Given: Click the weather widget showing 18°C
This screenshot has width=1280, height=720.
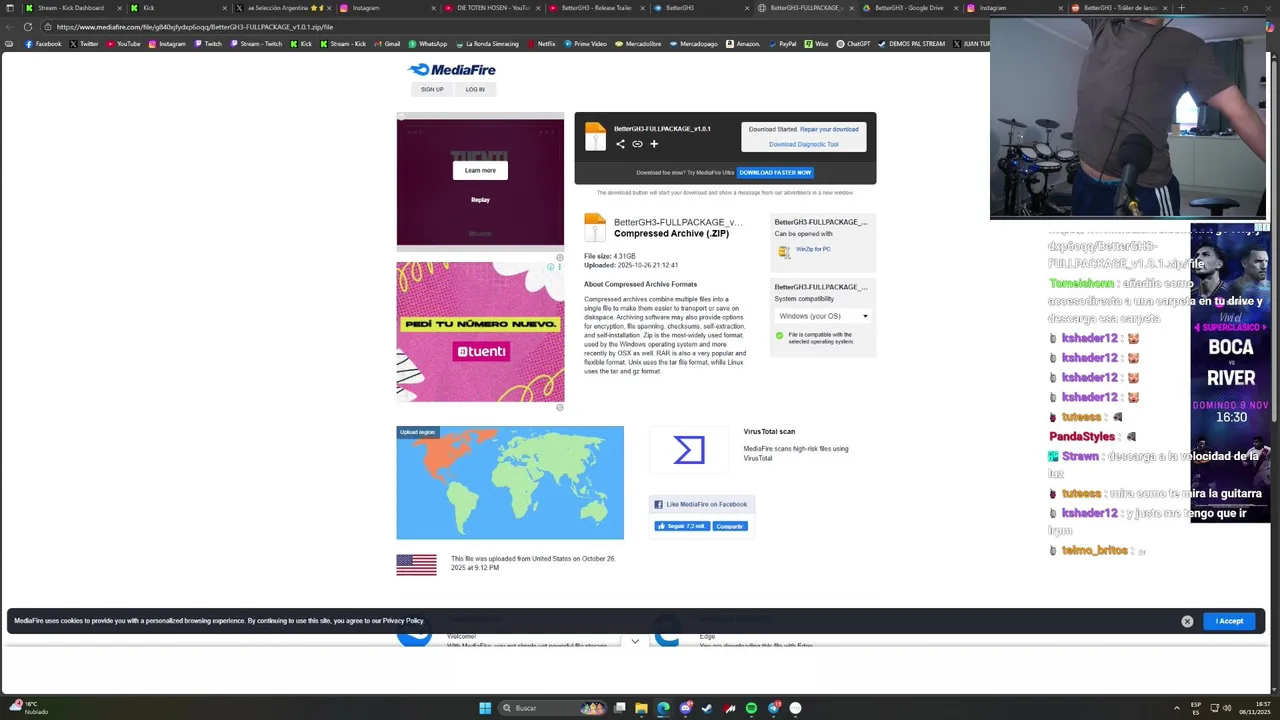Looking at the screenshot, I should (30, 708).
